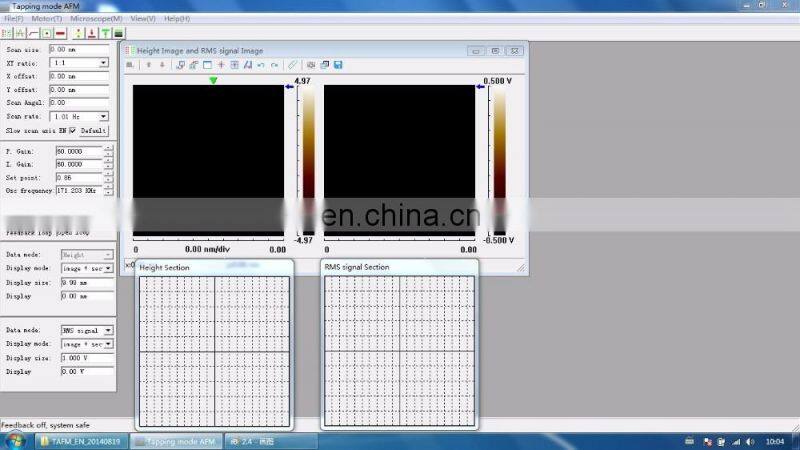
Task: Click the ruler measure icon in image toolbar
Action: [292, 65]
